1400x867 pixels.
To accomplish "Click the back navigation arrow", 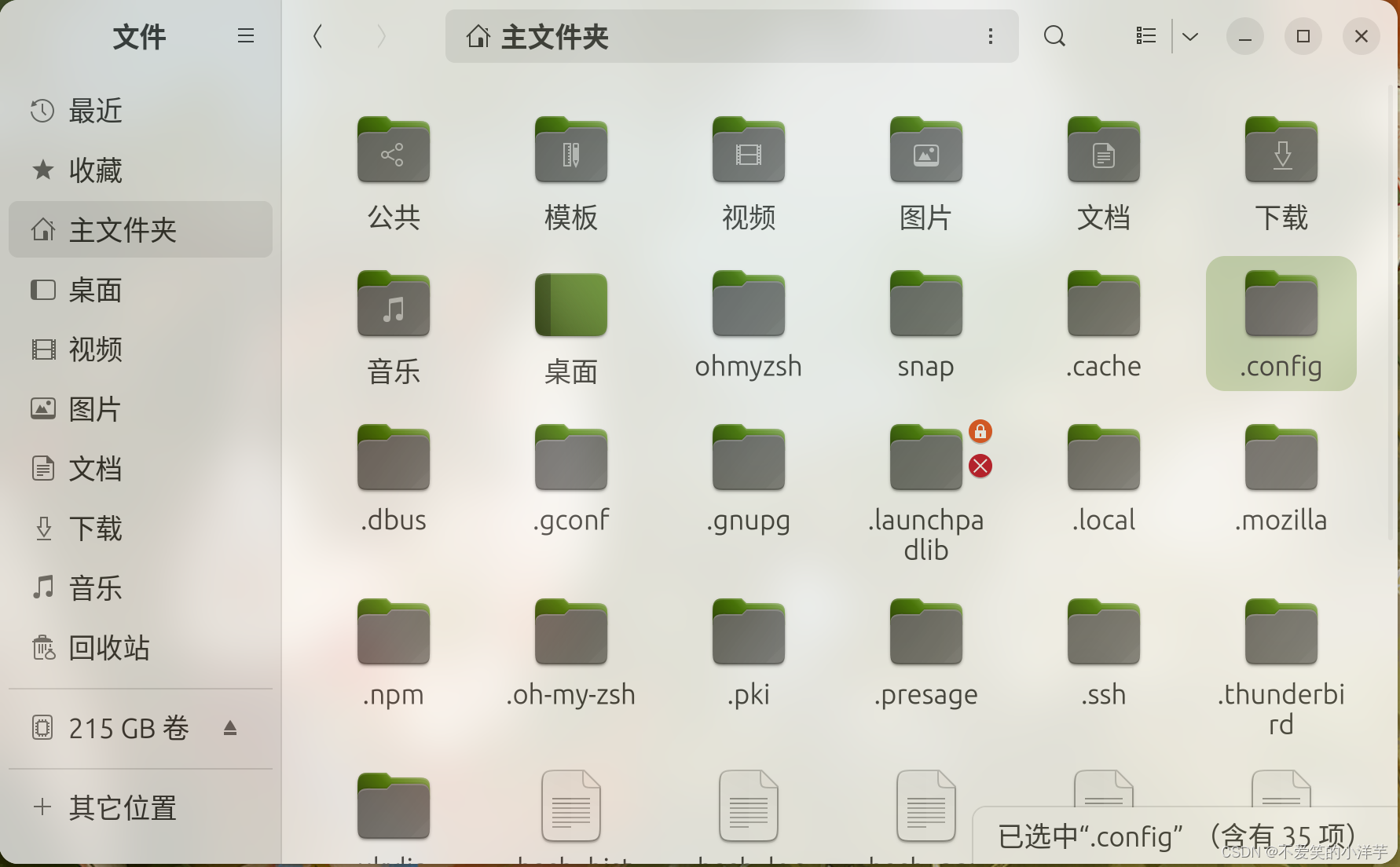I will pos(317,36).
